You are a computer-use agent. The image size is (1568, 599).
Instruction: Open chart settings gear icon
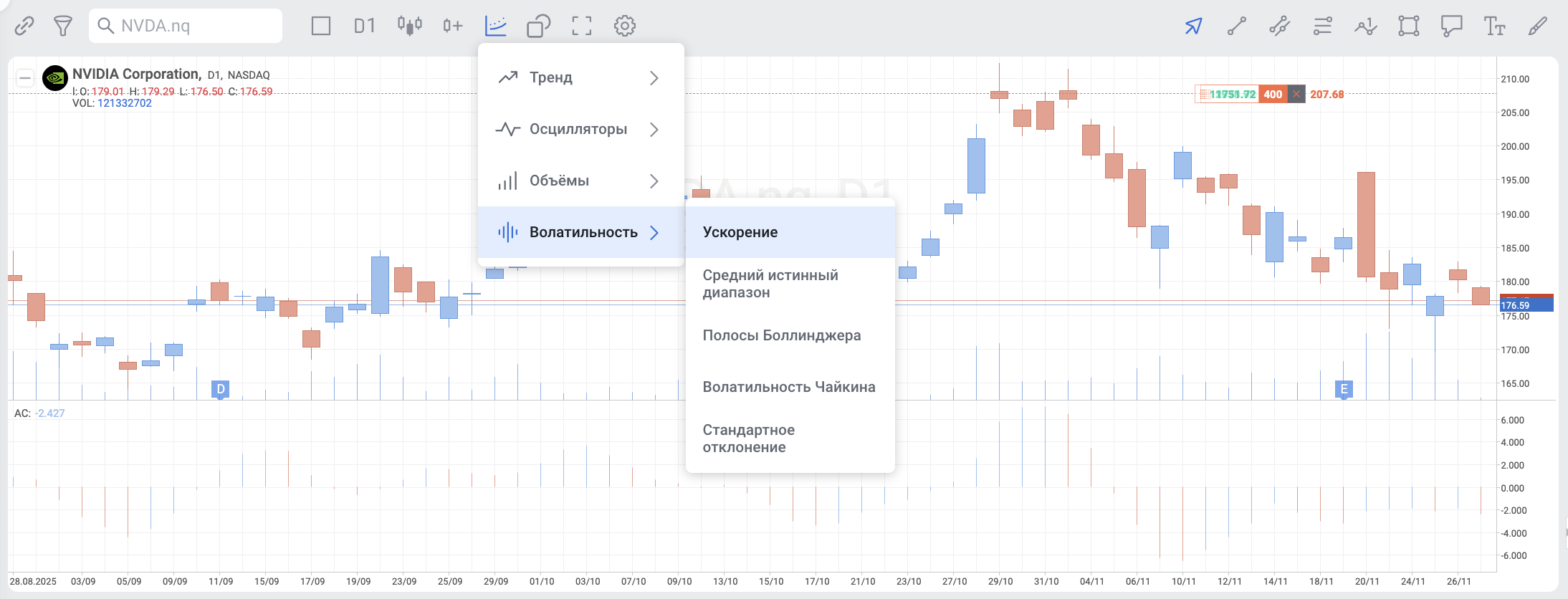[625, 26]
